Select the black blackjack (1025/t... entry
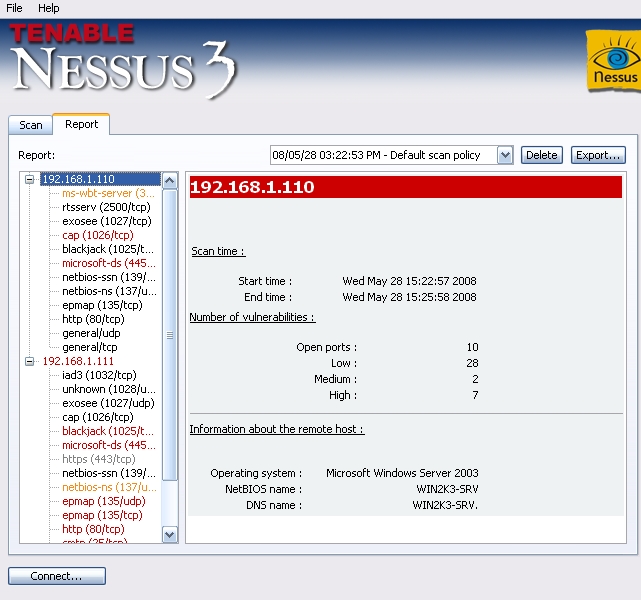 pos(108,249)
